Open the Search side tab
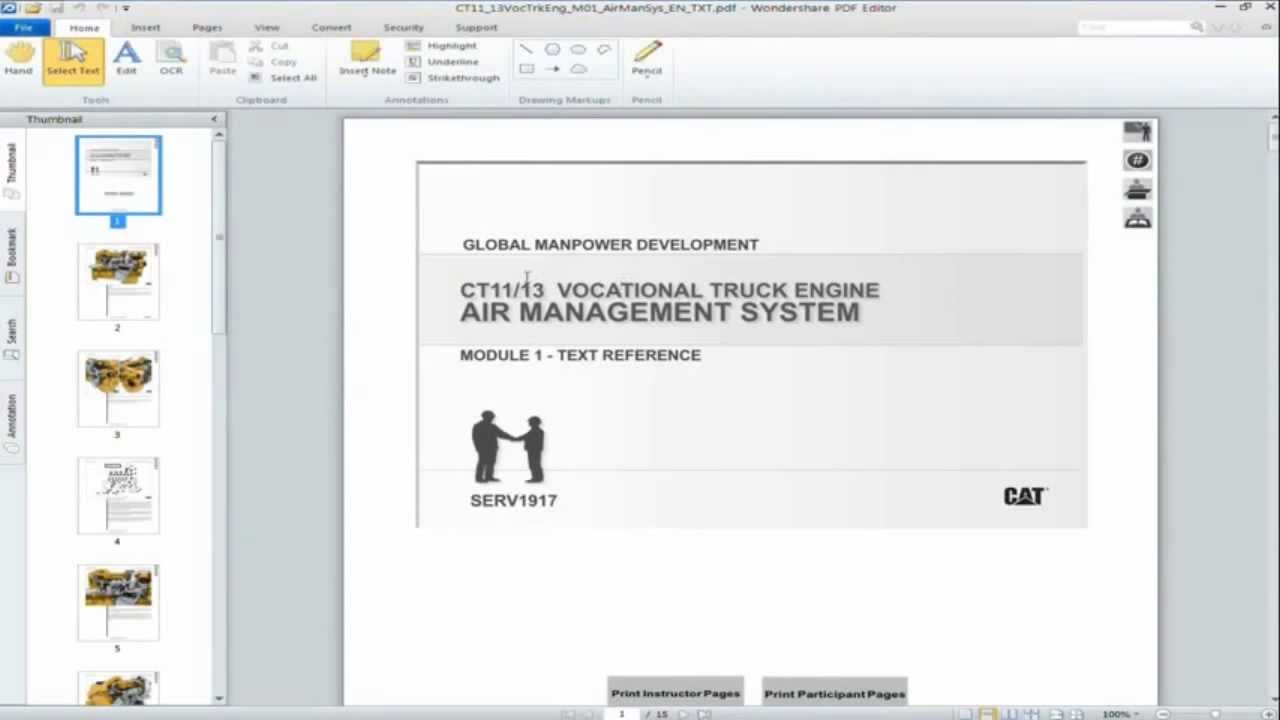Screen dimensions: 1280x720 (12, 339)
